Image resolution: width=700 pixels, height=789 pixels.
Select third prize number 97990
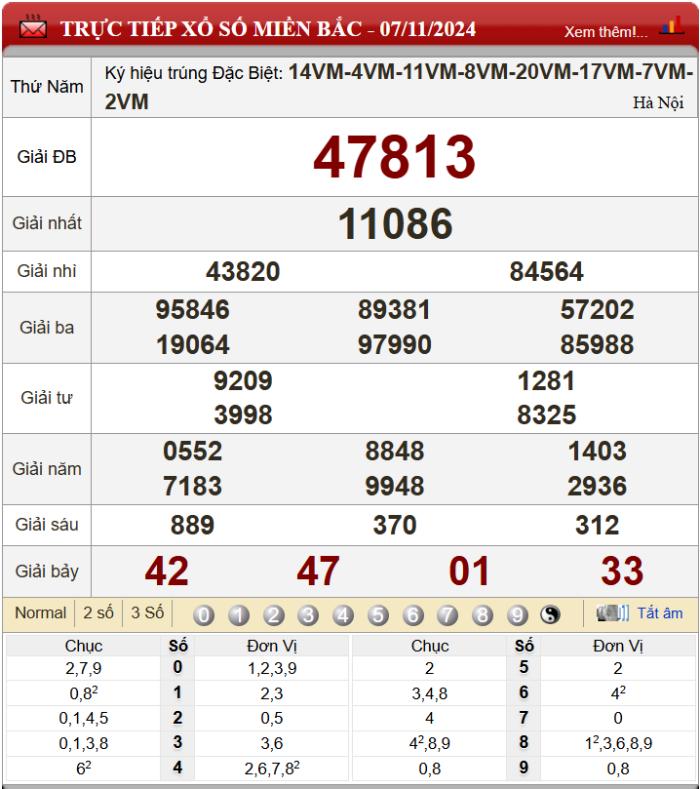395,345
